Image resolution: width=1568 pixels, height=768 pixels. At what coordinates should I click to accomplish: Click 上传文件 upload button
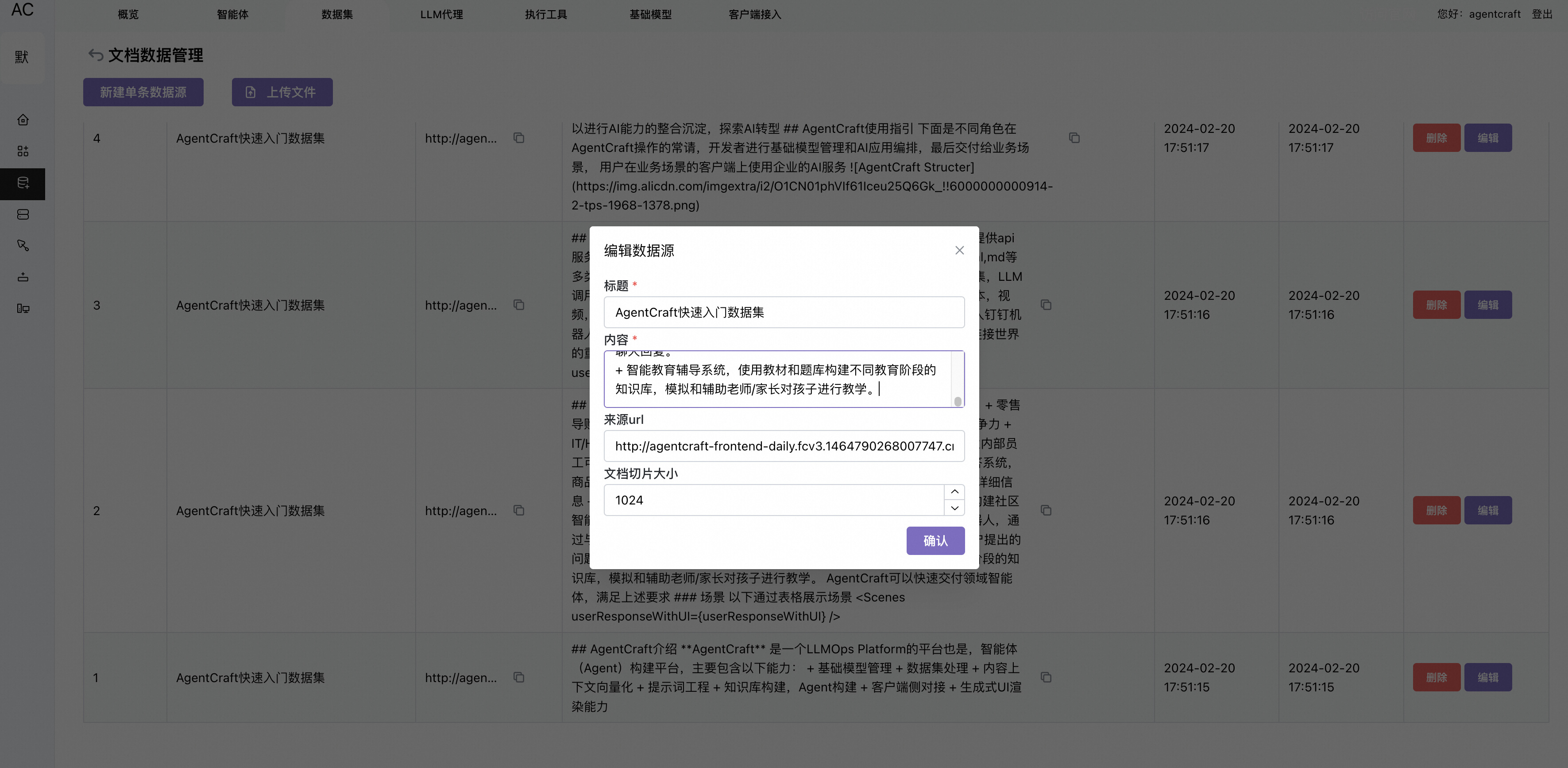282,92
